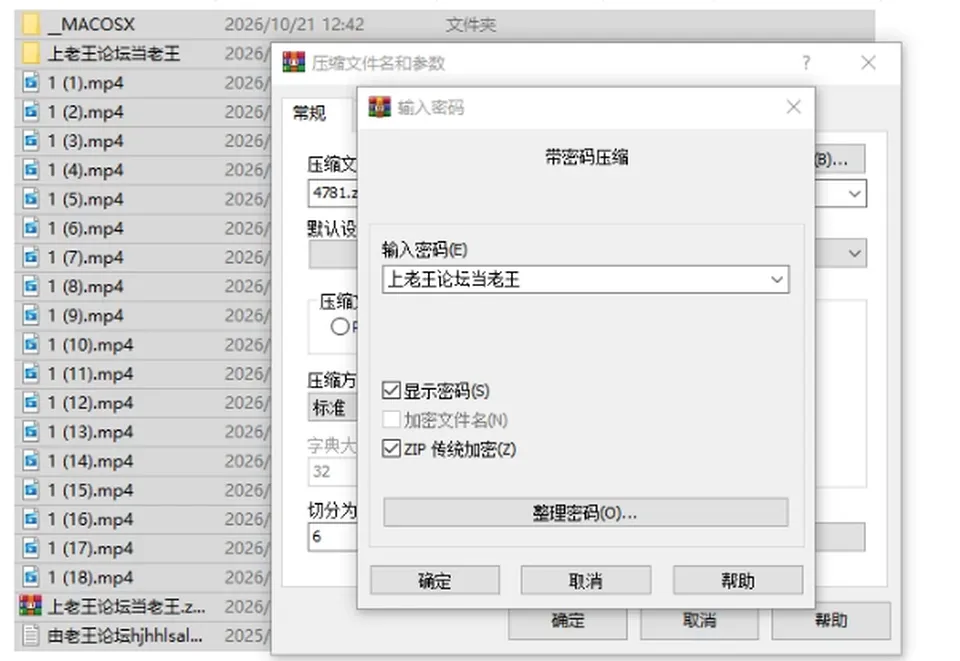Select the 1 (1).mp4 file icon
The height and width of the screenshot is (661, 960).
(31, 83)
